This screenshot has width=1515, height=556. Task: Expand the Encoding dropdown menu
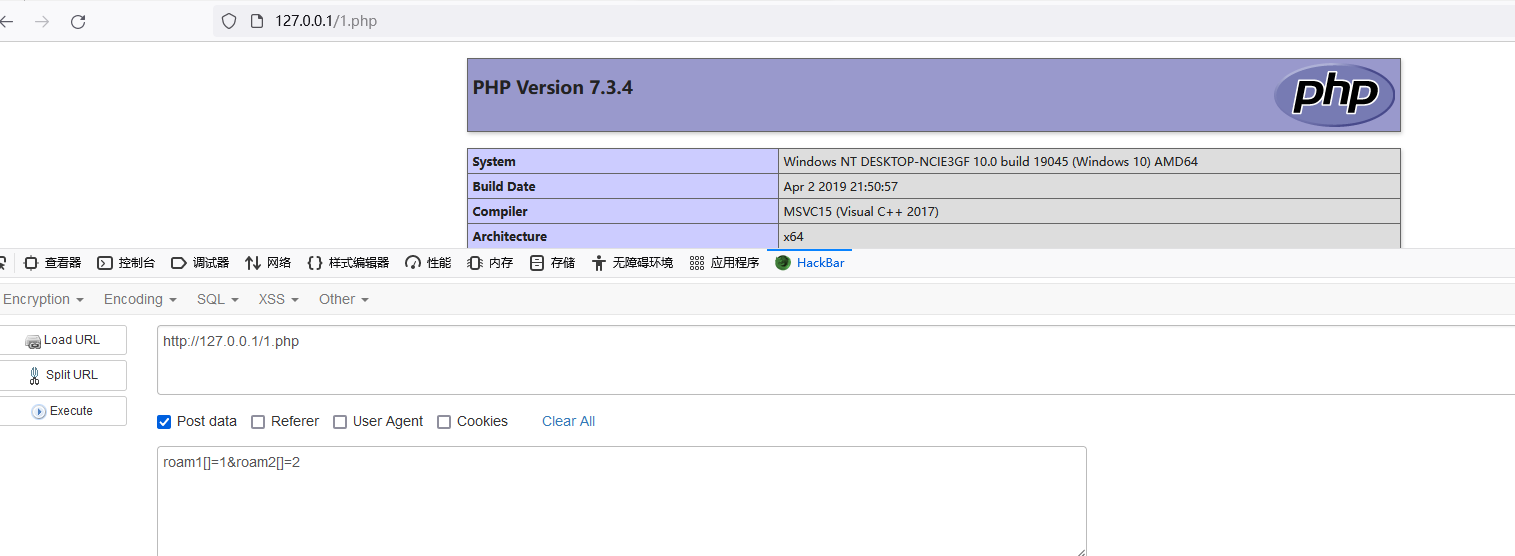[140, 299]
